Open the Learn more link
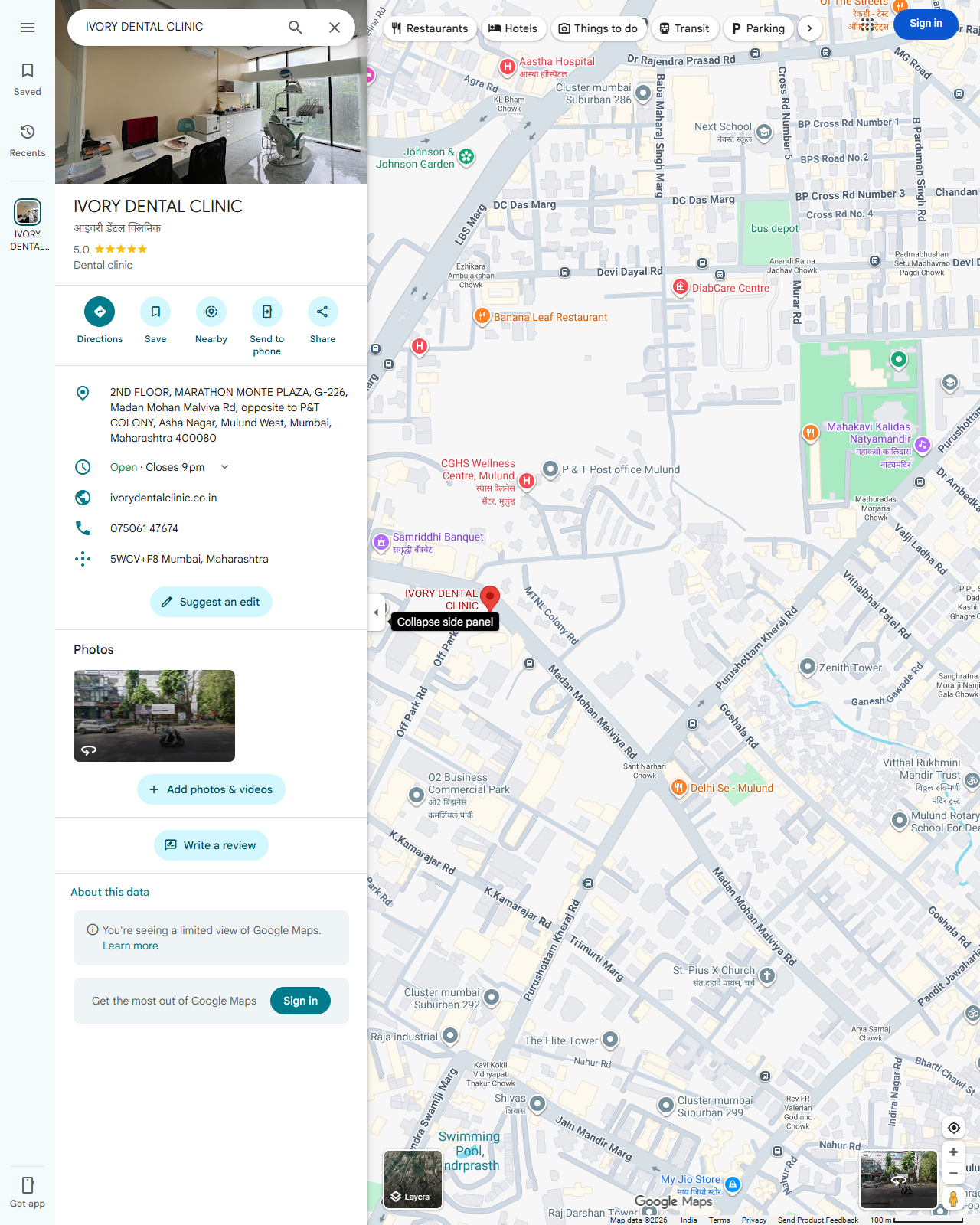The height and width of the screenshot is (1225, 980). (x=130, y=946)
